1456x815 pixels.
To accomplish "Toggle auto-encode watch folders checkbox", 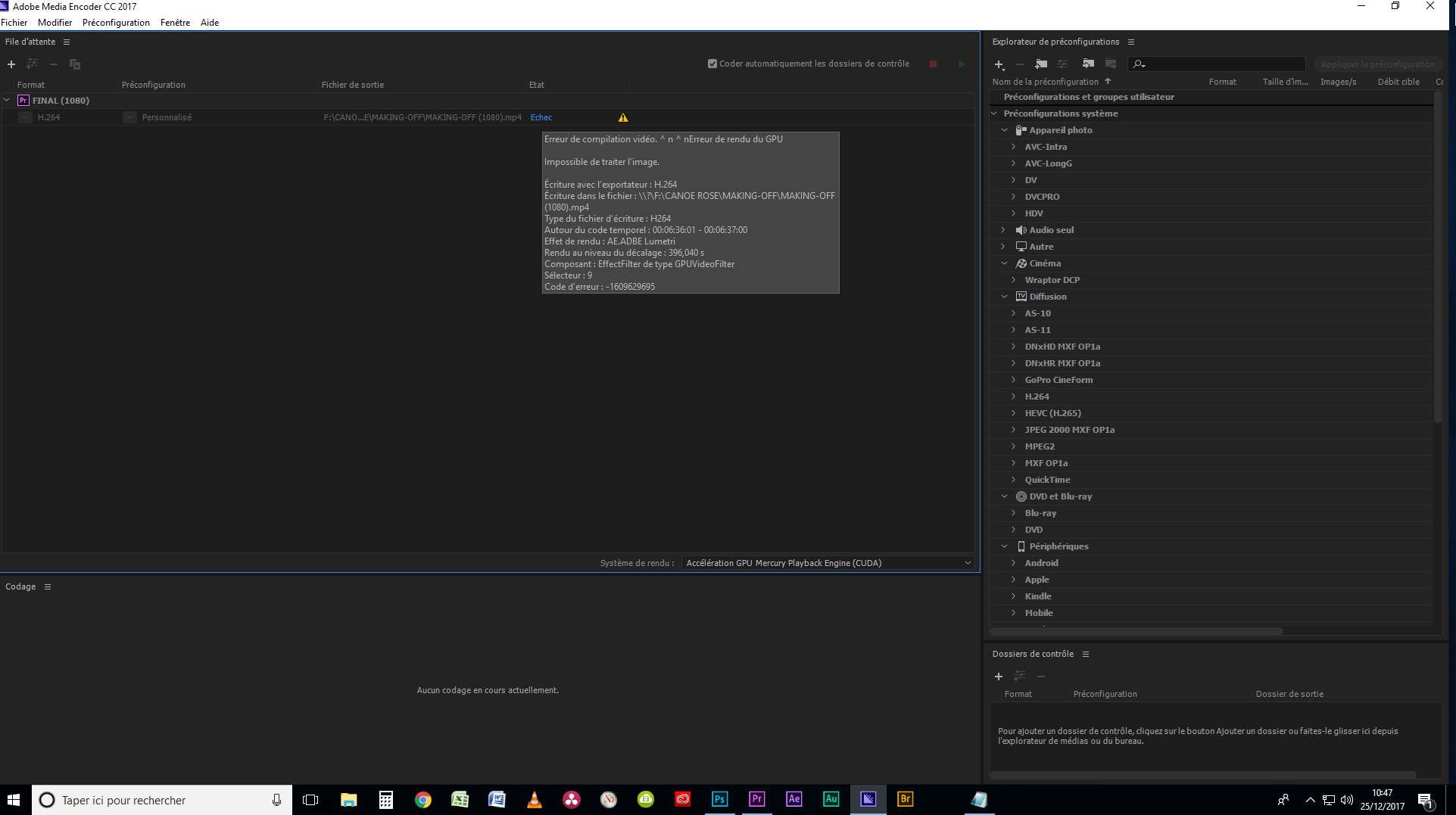I will coord(712,64).
